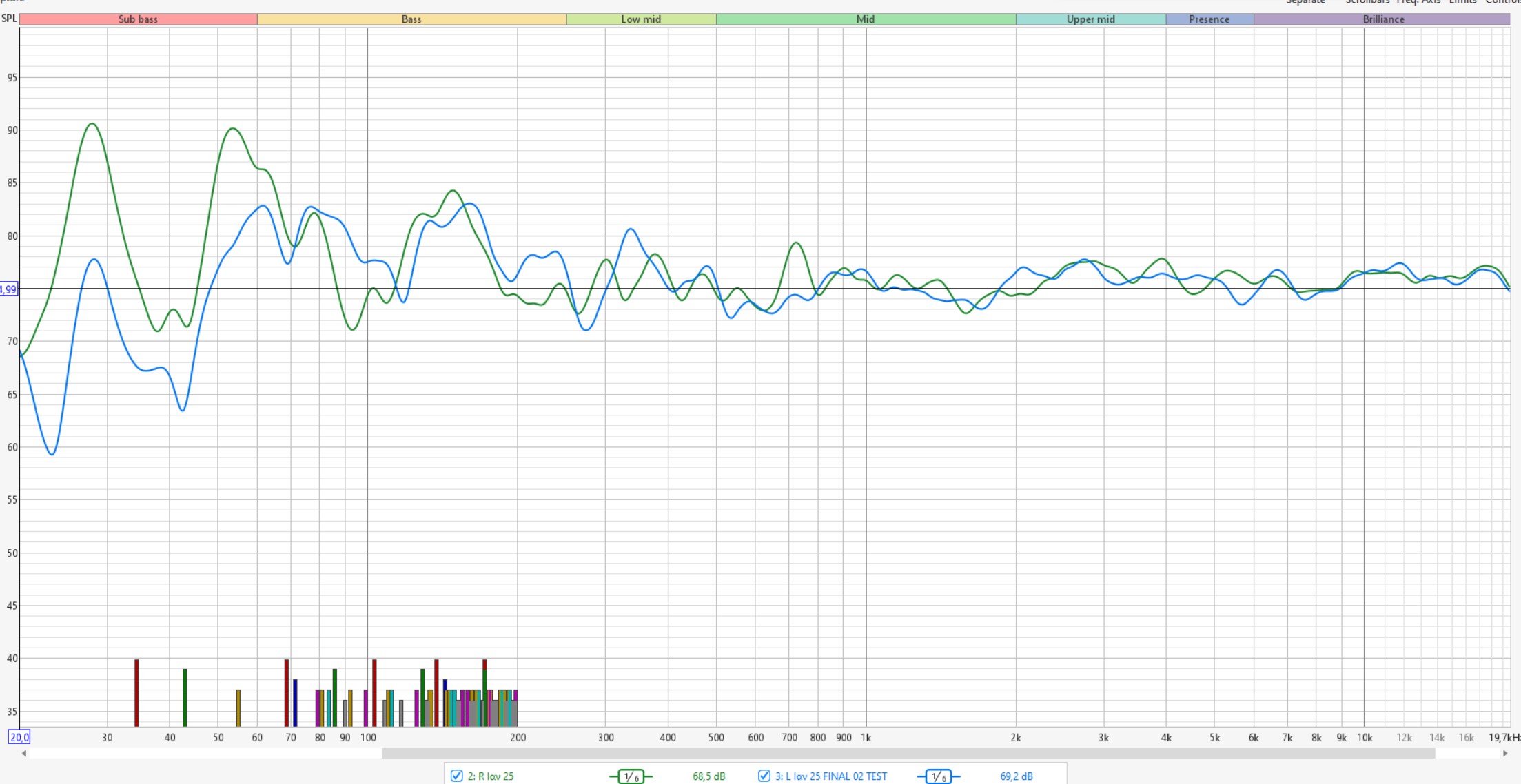
Task: Click the SPL axis label
Action: (9, 19)
